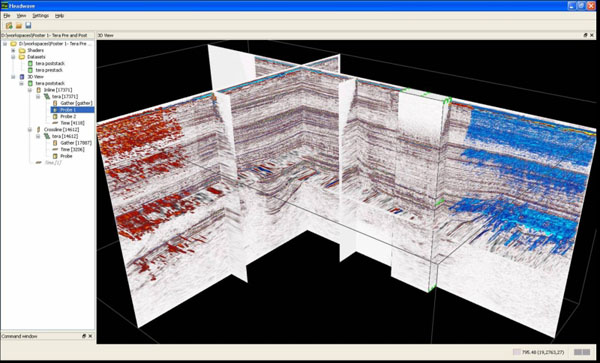Click the greyed Time [1] item
Image resolution: width=600 pixels, height=363 pixels.
(x=53, y=163)
